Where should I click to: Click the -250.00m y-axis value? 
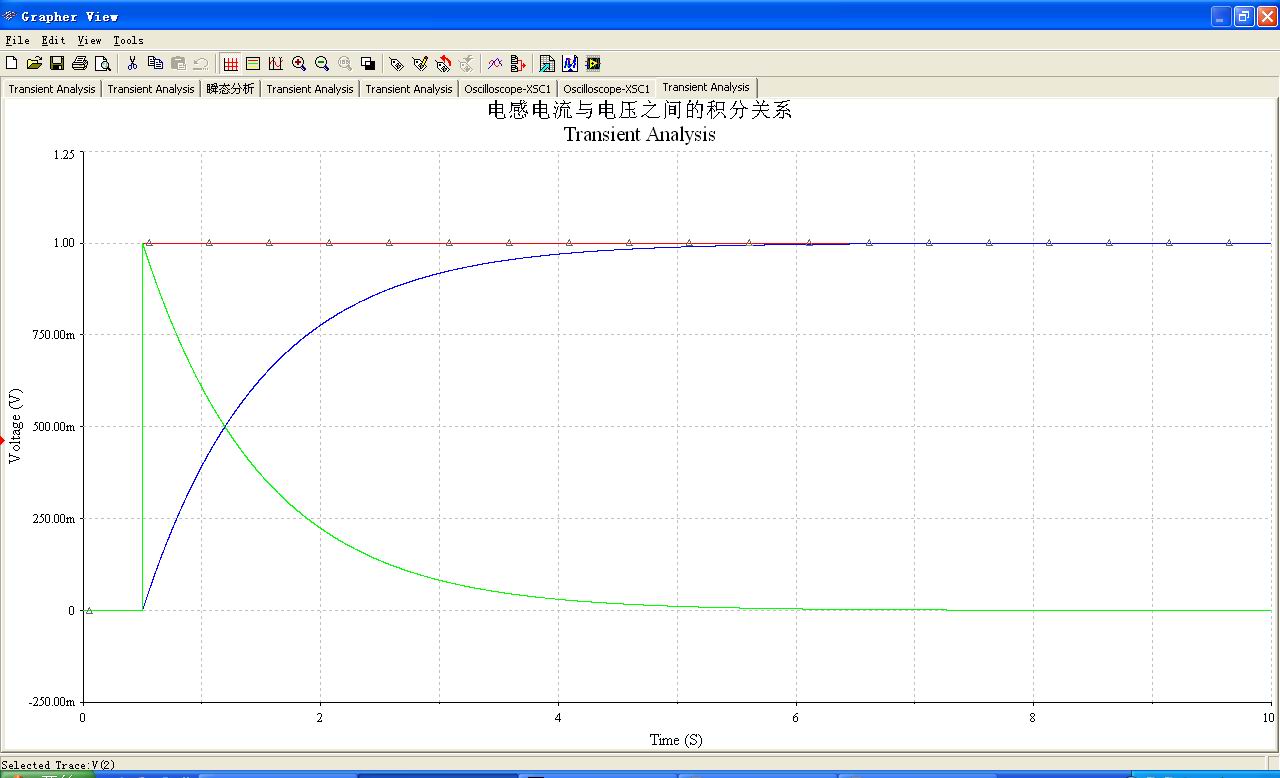point(52,702)
